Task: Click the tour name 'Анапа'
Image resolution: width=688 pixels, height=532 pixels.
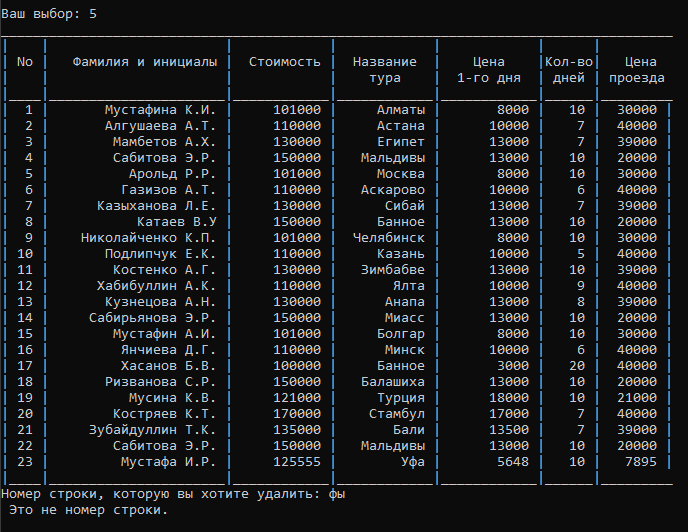Action: click(x=405, y=302)
